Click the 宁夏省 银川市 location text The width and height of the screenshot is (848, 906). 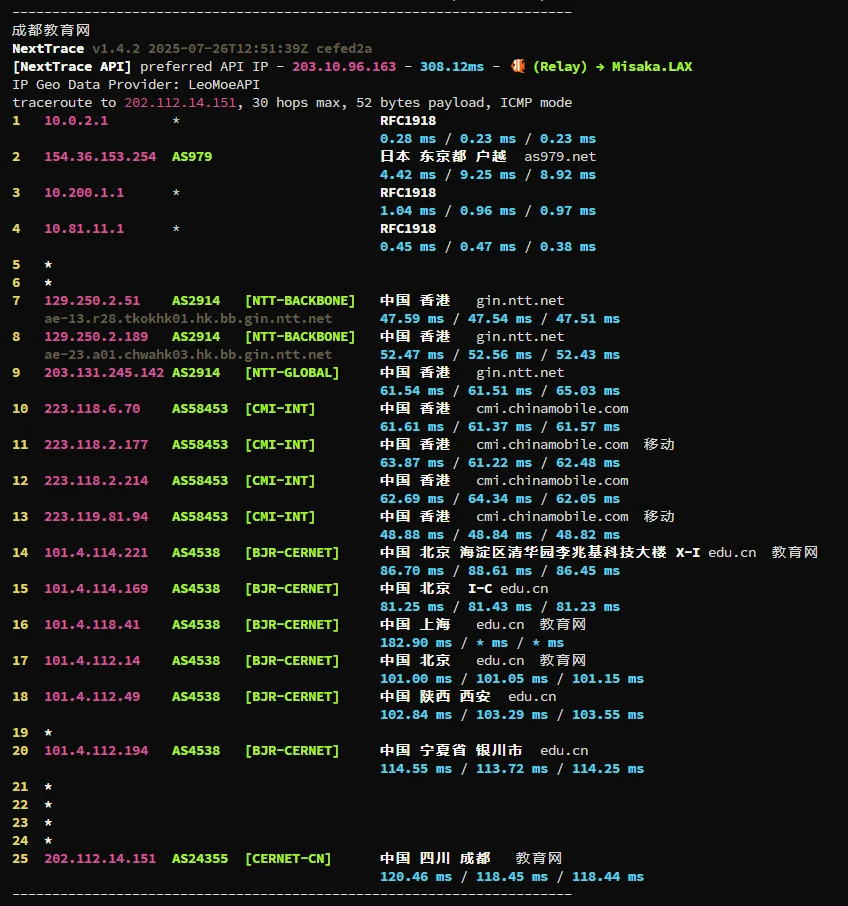471,751
